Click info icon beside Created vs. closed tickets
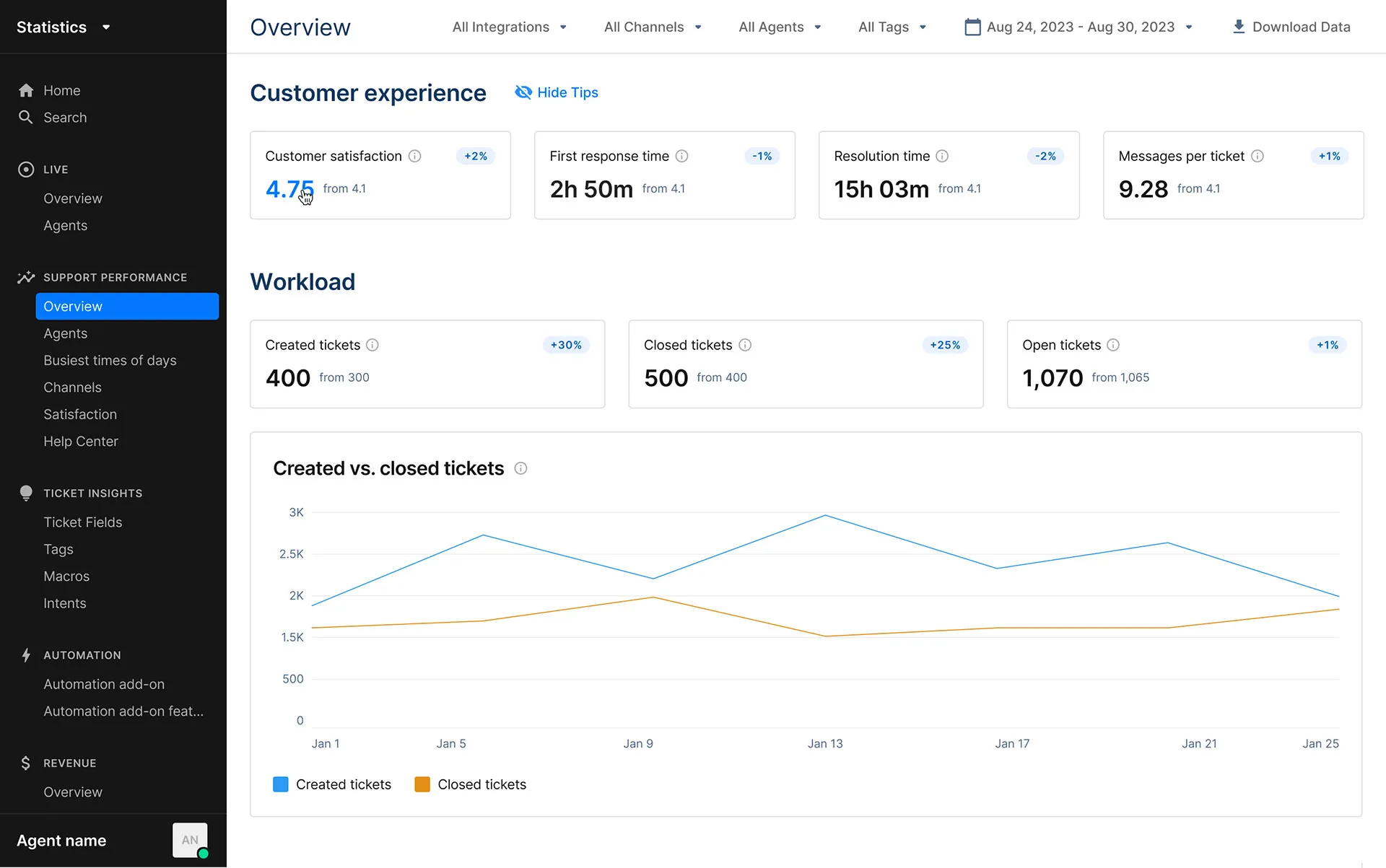 pyautogui.click(x=520, y=468)
